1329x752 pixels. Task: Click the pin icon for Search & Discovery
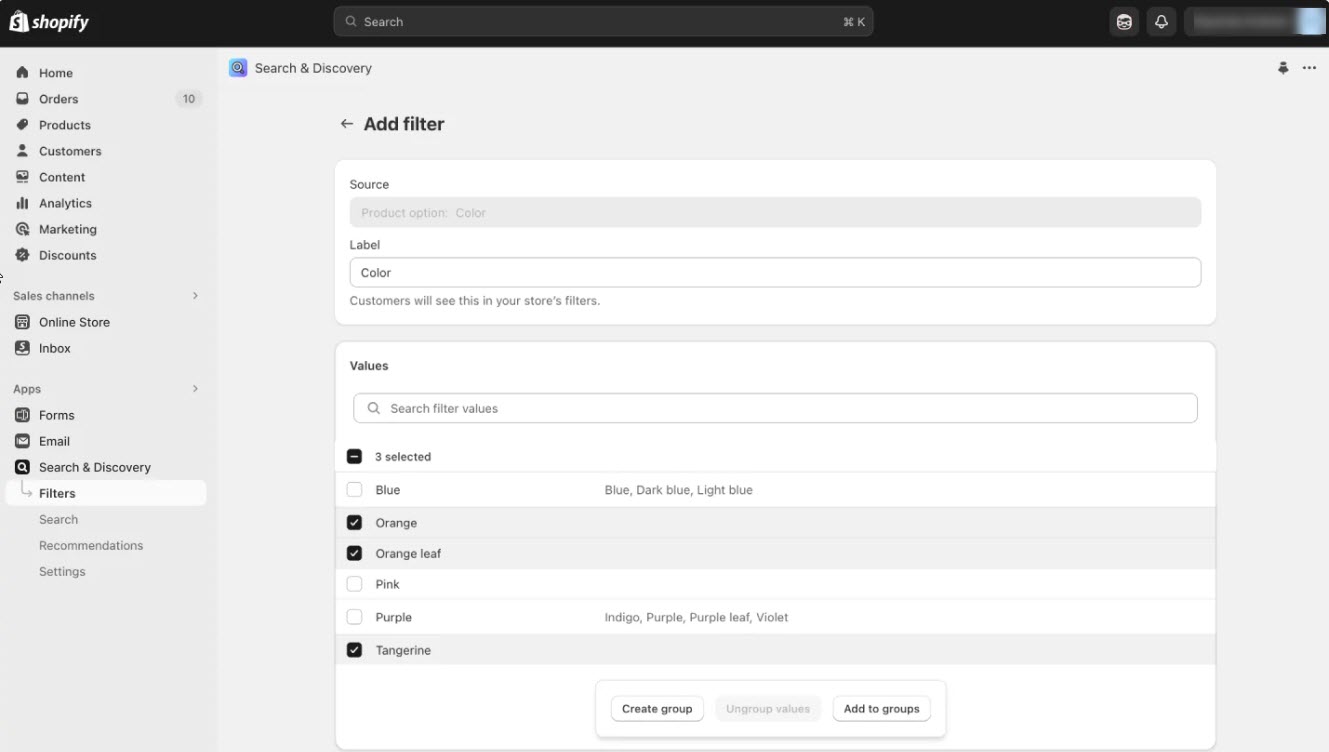[1283, 68]
